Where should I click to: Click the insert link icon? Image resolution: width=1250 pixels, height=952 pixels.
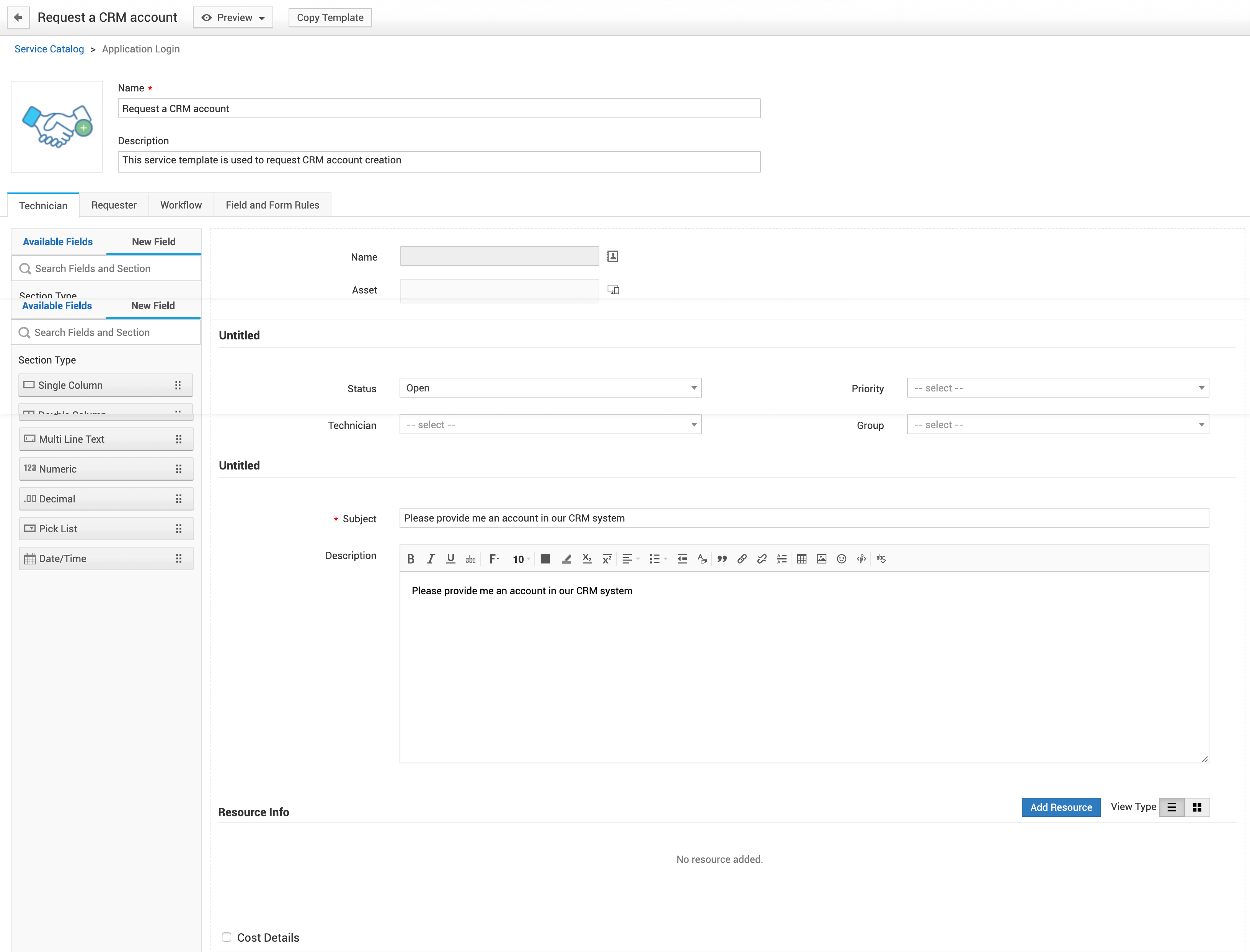(x=741, y=559)
